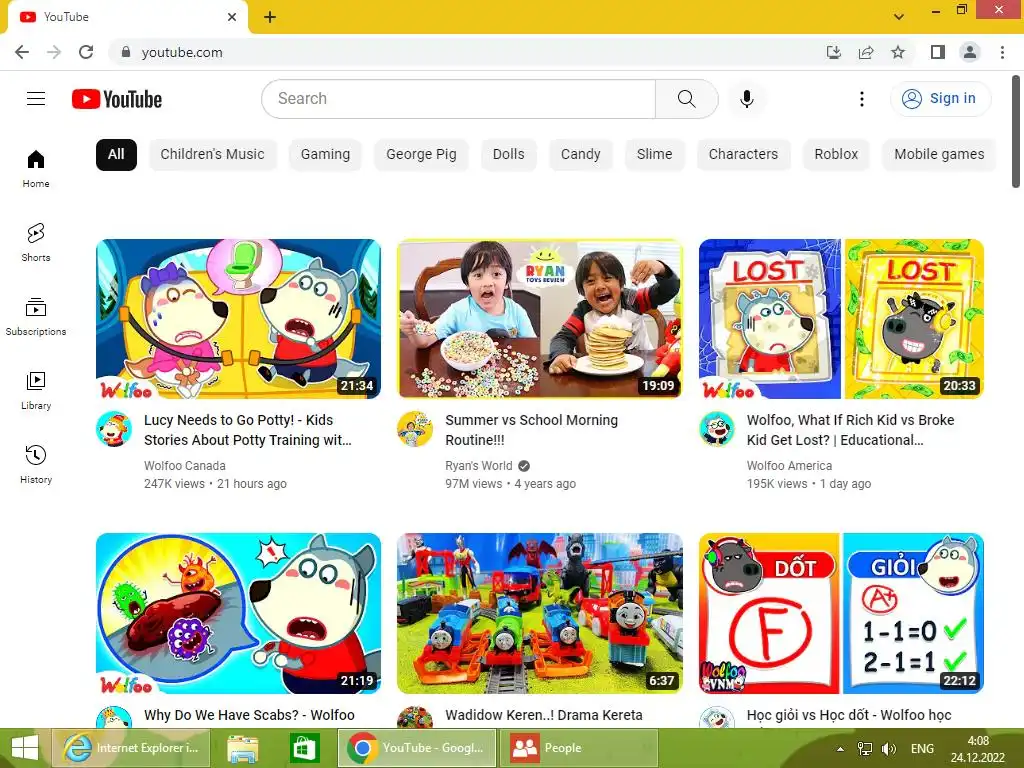
Task: Open File Explorer from taskbar
Action: [x=242, y=748]
